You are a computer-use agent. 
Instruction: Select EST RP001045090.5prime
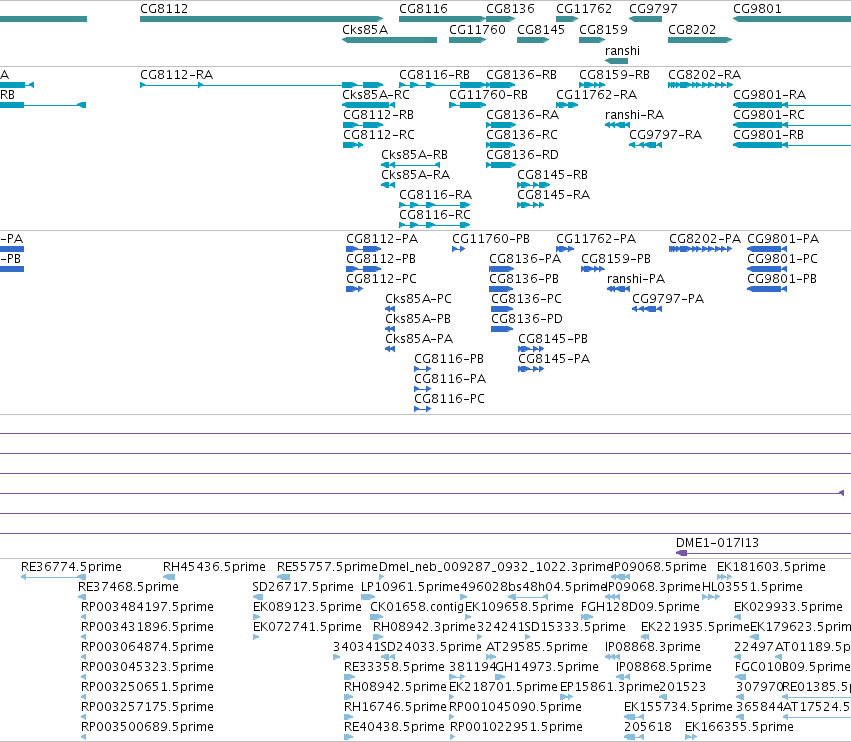pos(452,716)
